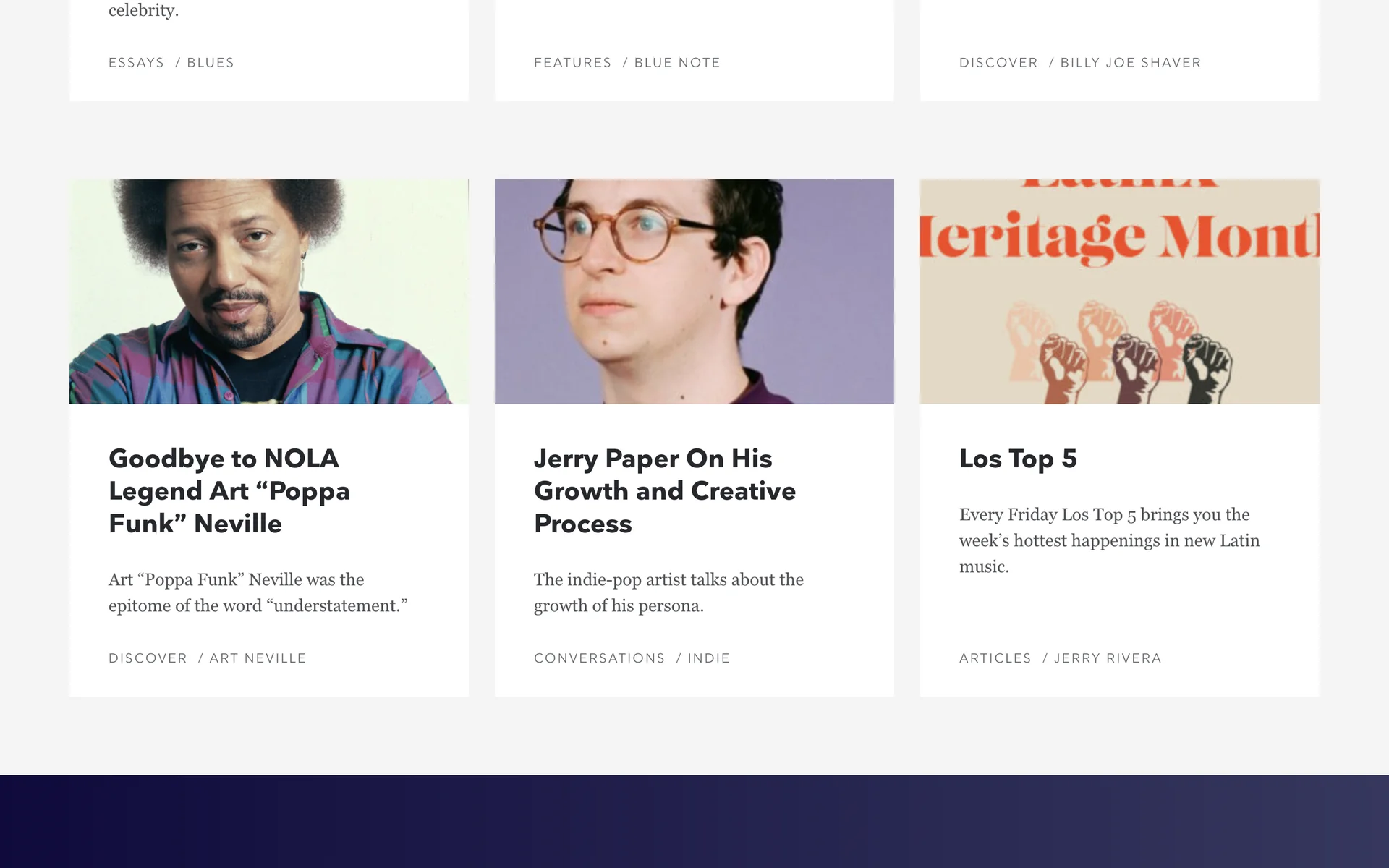Open the Jerry Paper photo thumbnail
The width and height of the screenshot is (1389, 868).
coord(694,292)
